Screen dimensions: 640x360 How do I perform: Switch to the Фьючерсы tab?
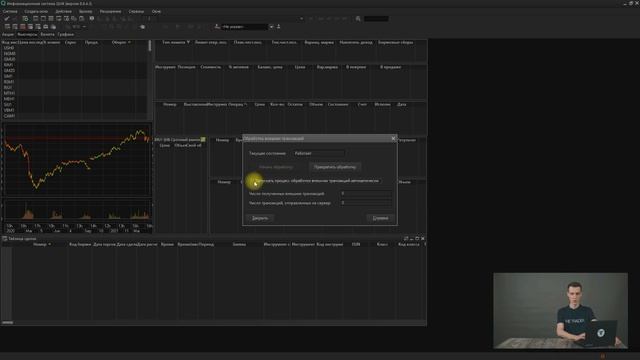click(x=27, y=35)
